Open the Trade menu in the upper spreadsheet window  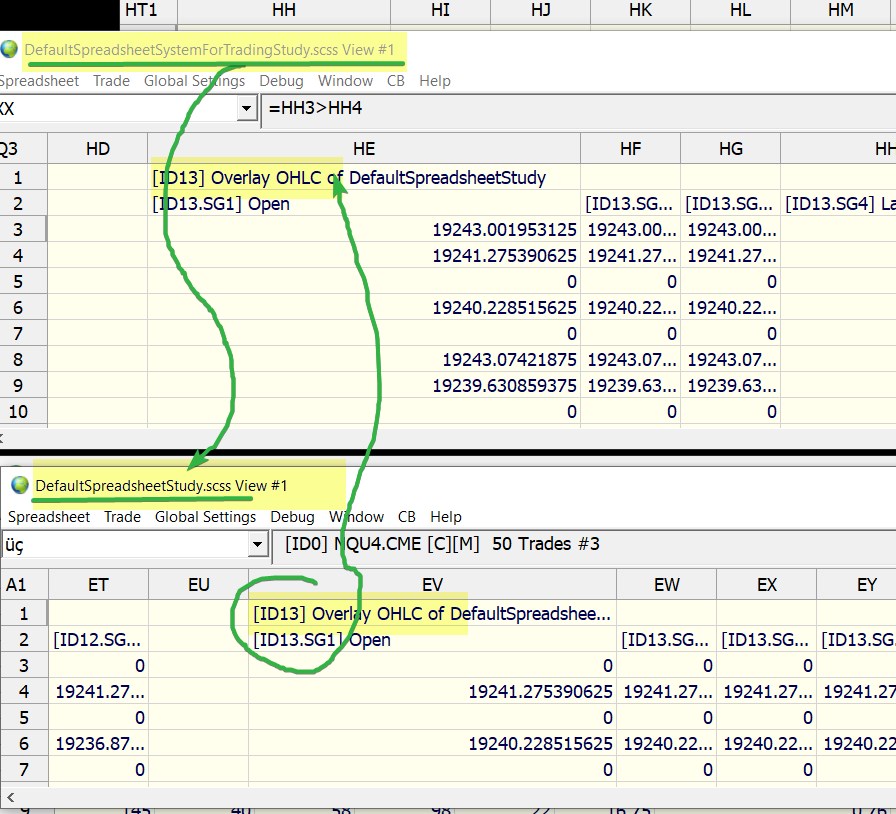point(111,81)
